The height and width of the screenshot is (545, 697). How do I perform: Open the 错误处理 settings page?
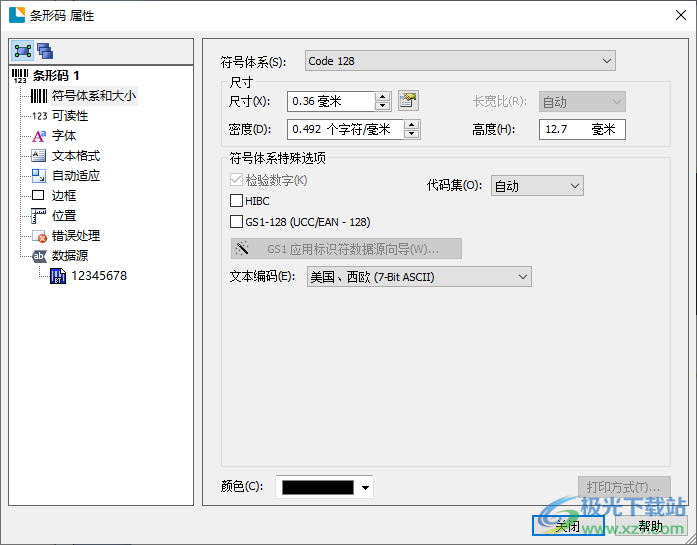point(76,236)
